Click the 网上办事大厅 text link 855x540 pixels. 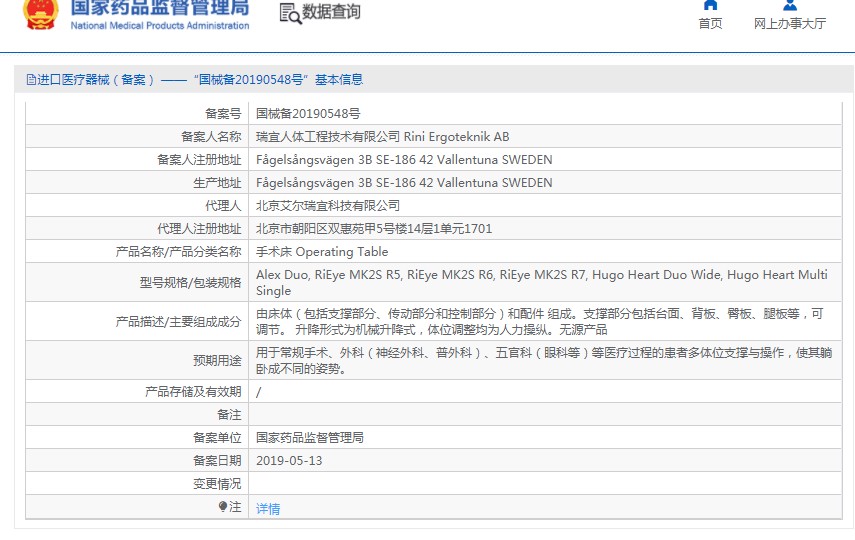(x=790, y=23)
